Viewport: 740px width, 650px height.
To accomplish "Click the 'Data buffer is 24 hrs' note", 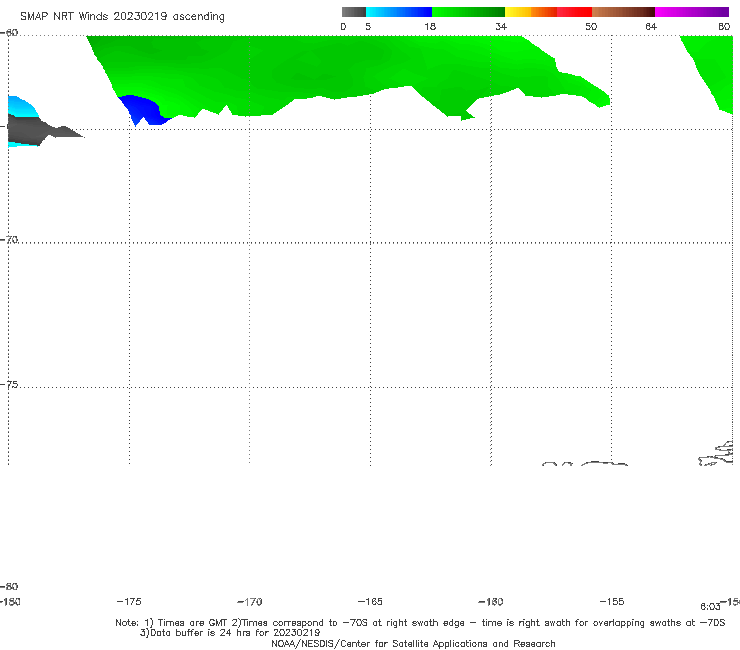I will click(230, 633).
